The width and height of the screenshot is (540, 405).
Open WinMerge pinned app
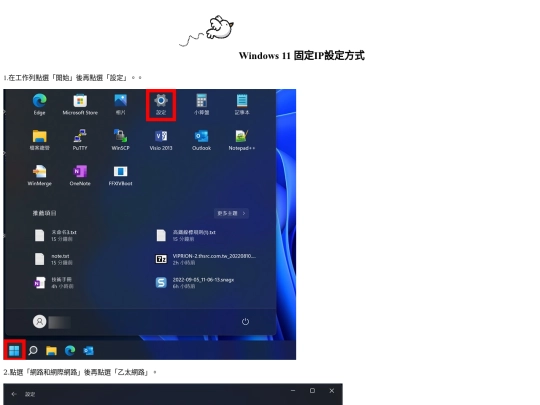coord(40,175)
